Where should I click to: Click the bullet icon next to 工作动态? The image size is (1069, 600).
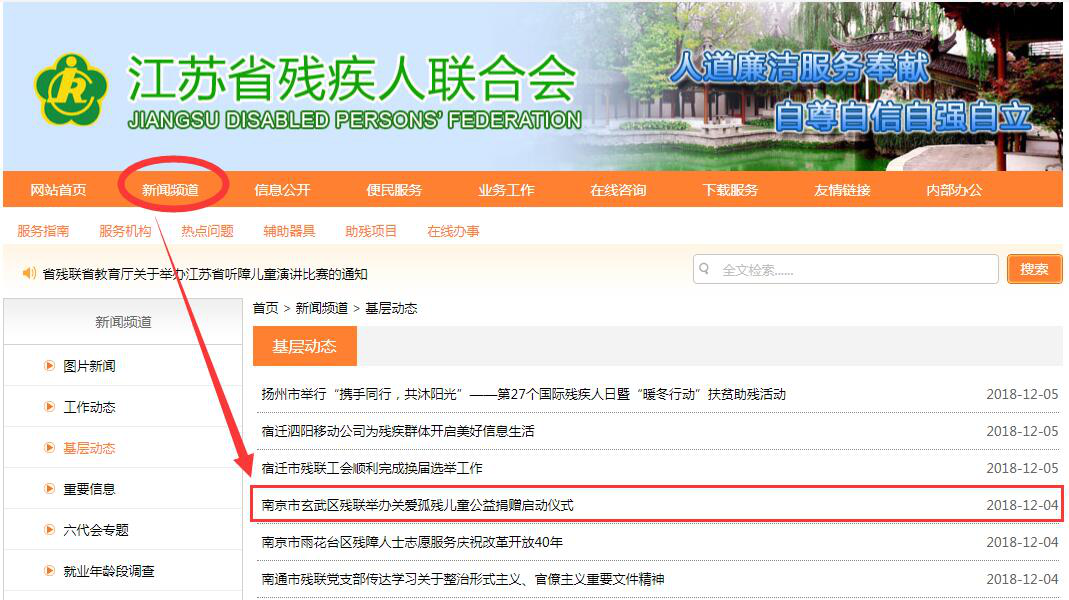click(x=49, y=407)
